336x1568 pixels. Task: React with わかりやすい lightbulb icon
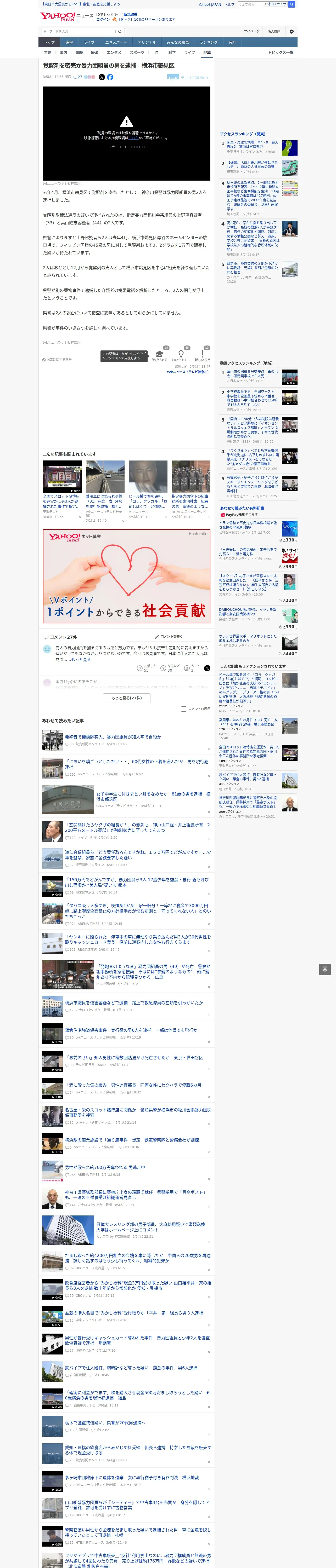coord(181,354)
